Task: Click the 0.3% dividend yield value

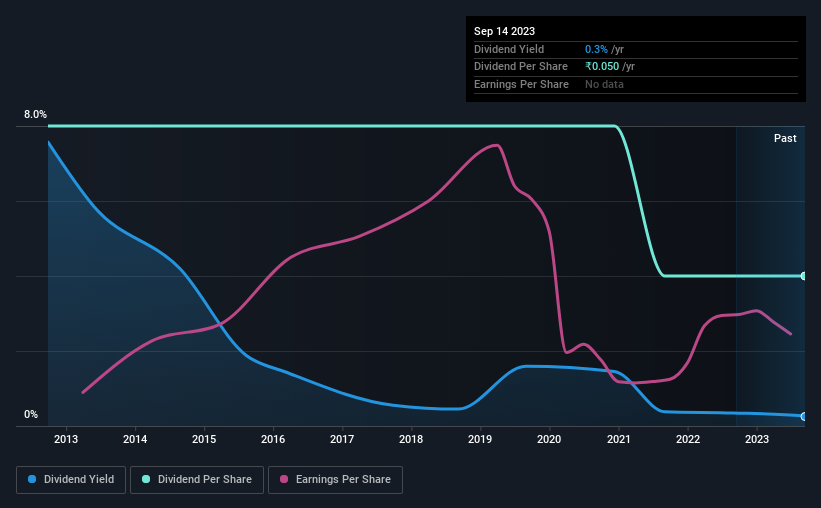Action: pos(596,49)
